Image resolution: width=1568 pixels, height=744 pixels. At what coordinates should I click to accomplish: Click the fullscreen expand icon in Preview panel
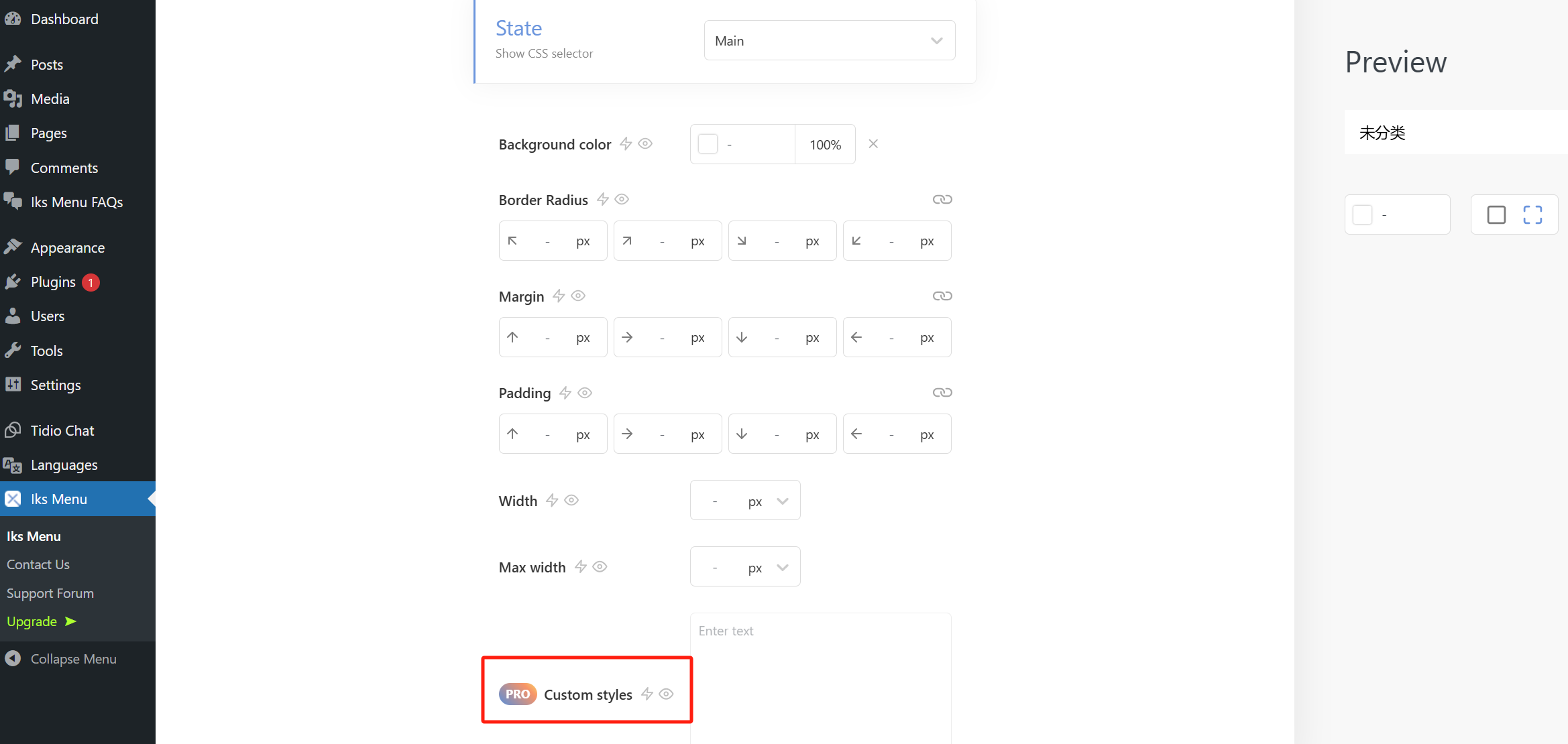[x=1532, y=214]
